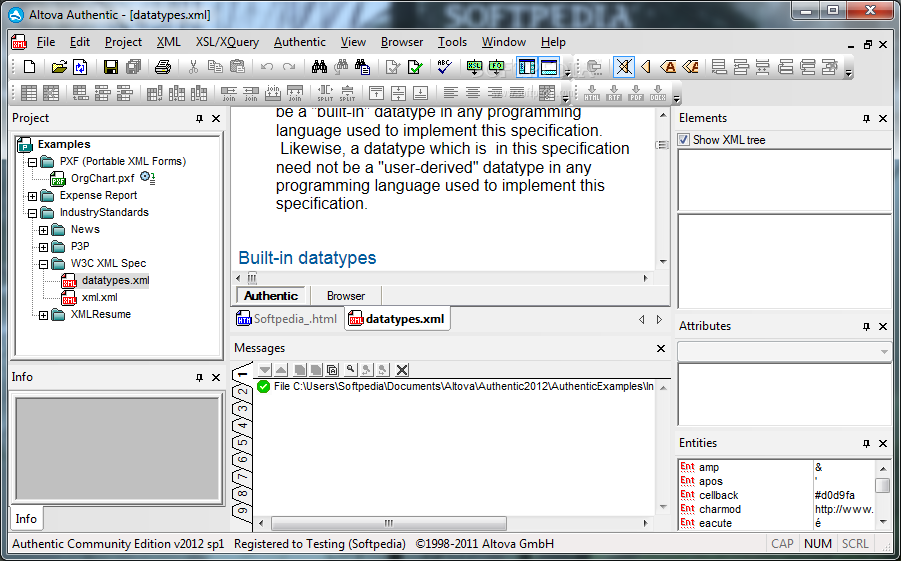
Task: Click the Open file folder icon
Action: 59,67
